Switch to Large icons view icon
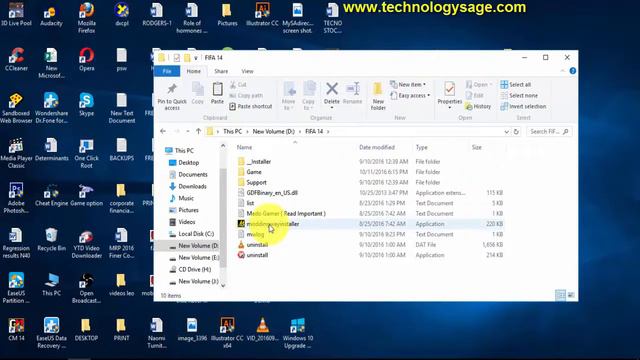The height and width of the screenshot is (360, 640). (571, 295)
